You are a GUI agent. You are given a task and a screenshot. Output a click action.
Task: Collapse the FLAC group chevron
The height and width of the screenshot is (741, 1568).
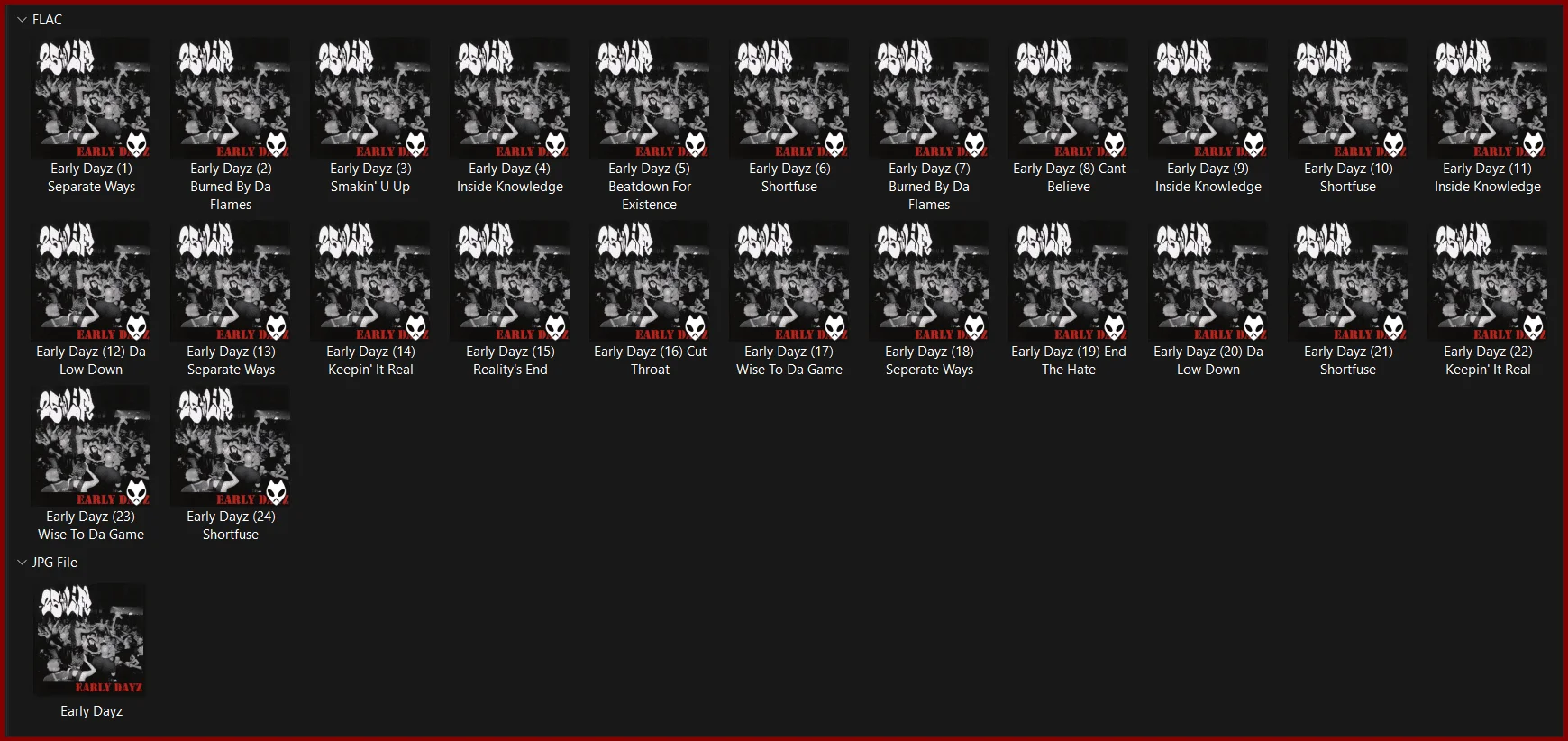point(22,19)
